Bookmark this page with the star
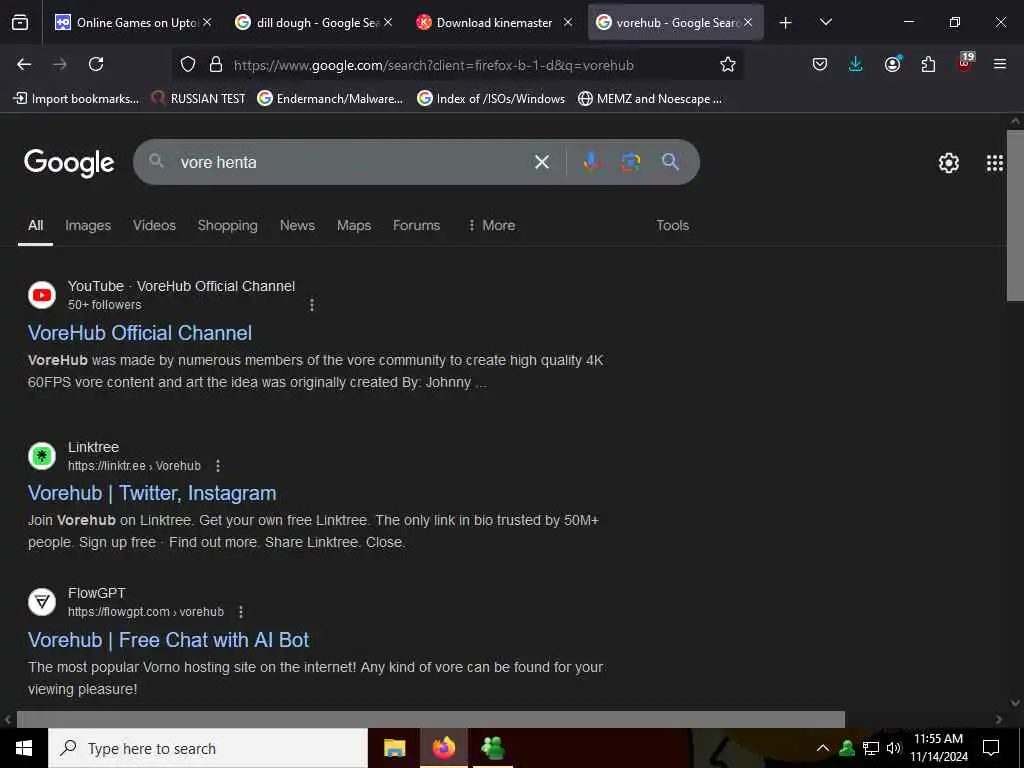The width and height of the screenshot is (1024, 768). 728,65
